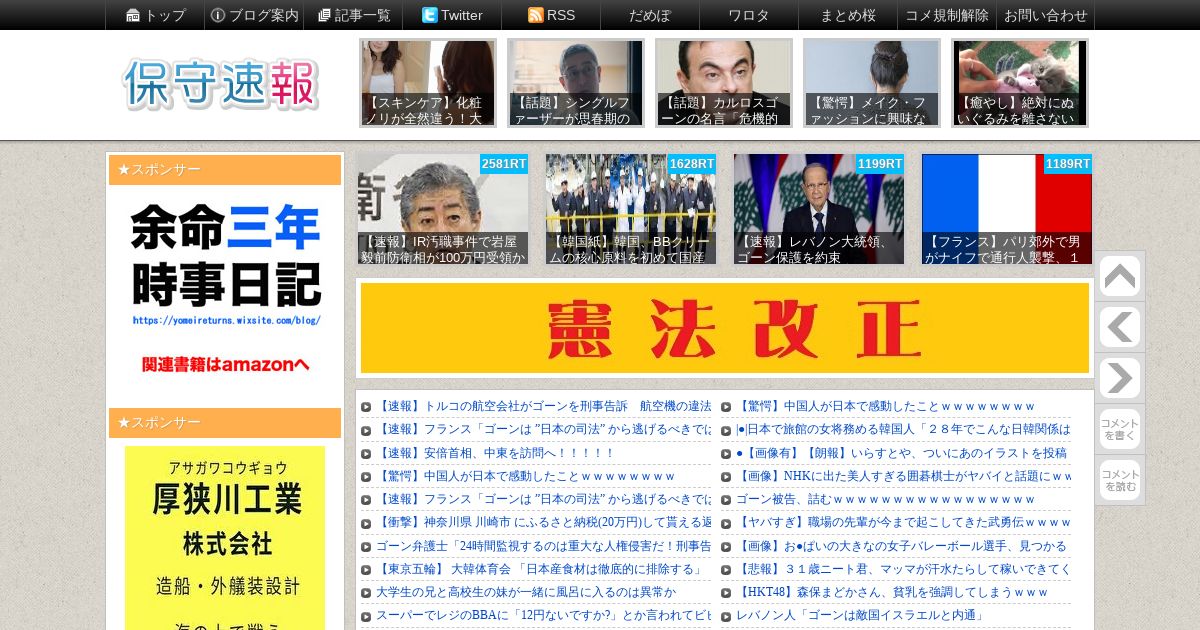
Task: Open the メイク・ファッション header thumbnail
Action: (x=872, y=83)
